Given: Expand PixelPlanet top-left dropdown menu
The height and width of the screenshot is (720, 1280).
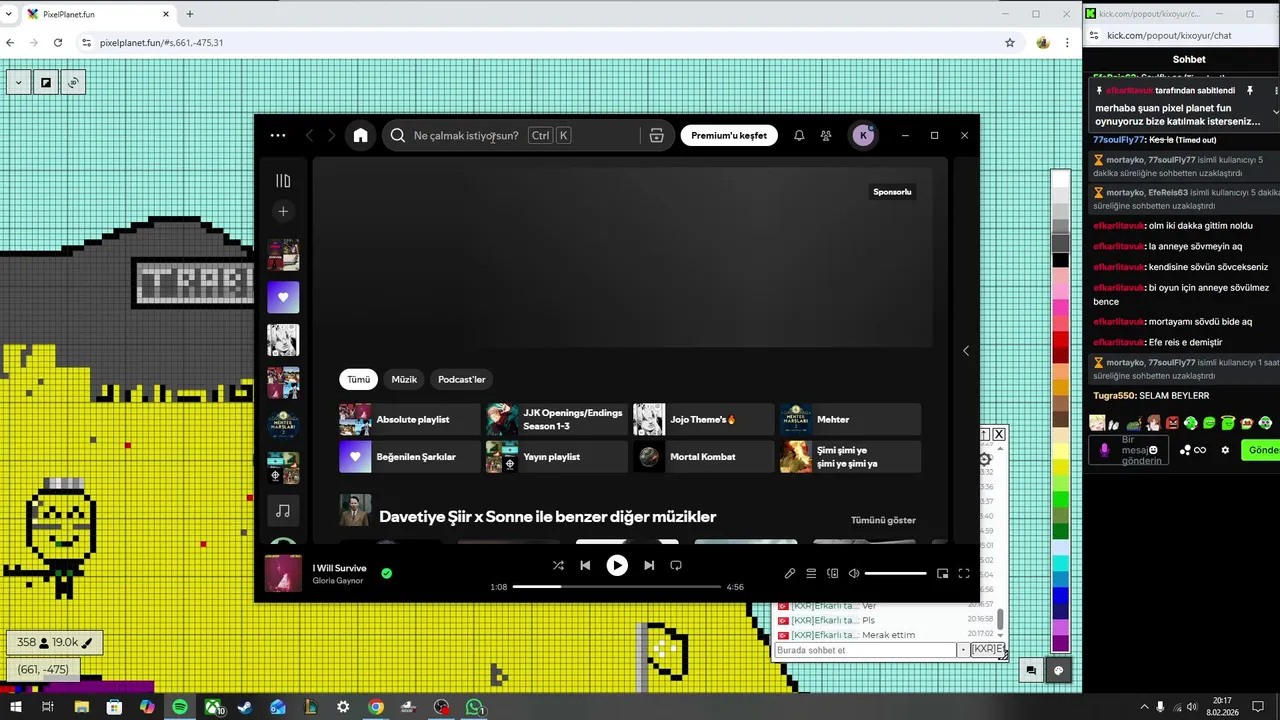Looking at the screenshot, I should tap(18, 83).
